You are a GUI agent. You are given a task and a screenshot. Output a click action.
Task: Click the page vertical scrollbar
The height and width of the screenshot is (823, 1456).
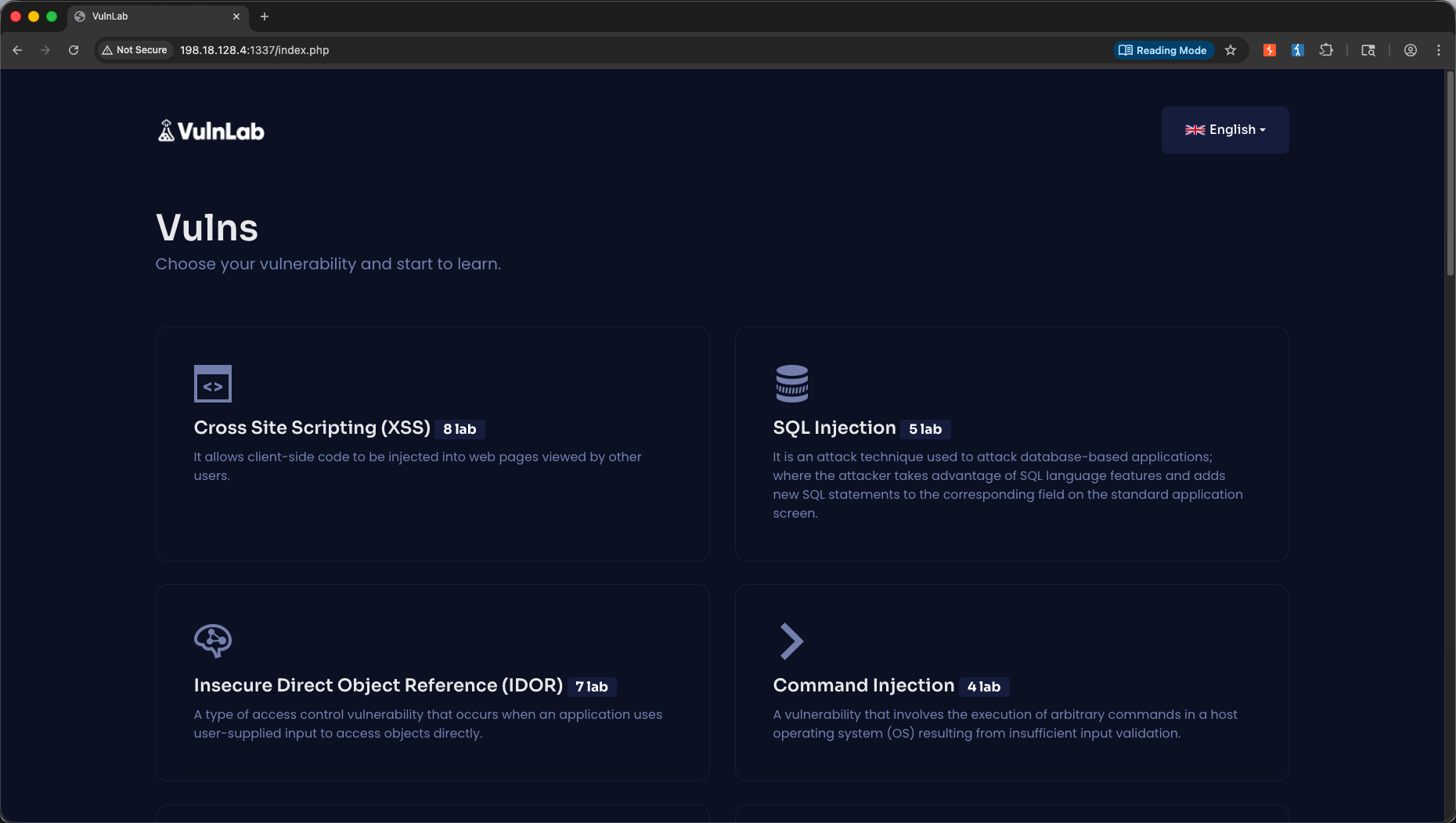point(1450,174)
